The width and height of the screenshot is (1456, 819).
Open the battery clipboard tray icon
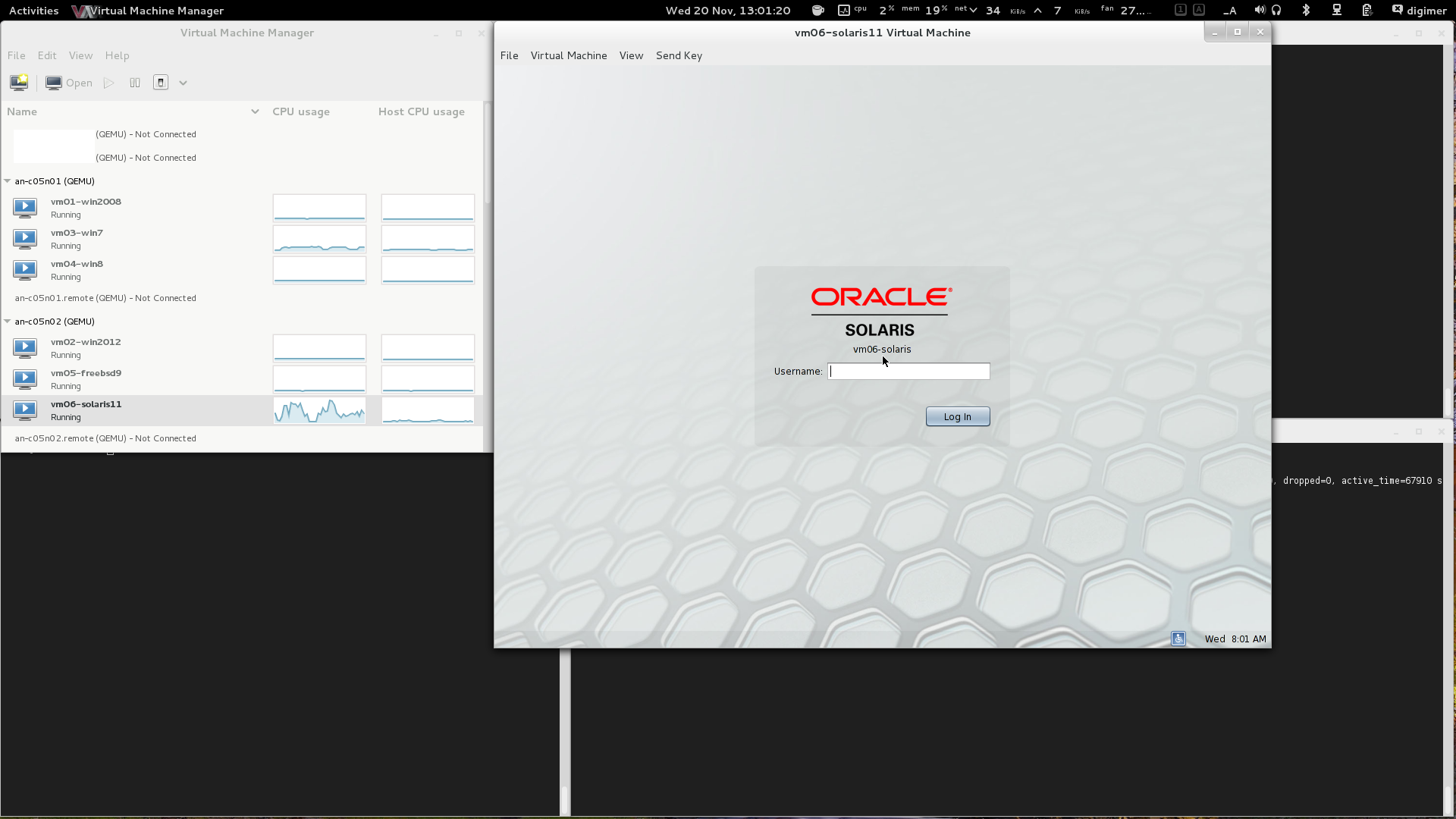1367,11
